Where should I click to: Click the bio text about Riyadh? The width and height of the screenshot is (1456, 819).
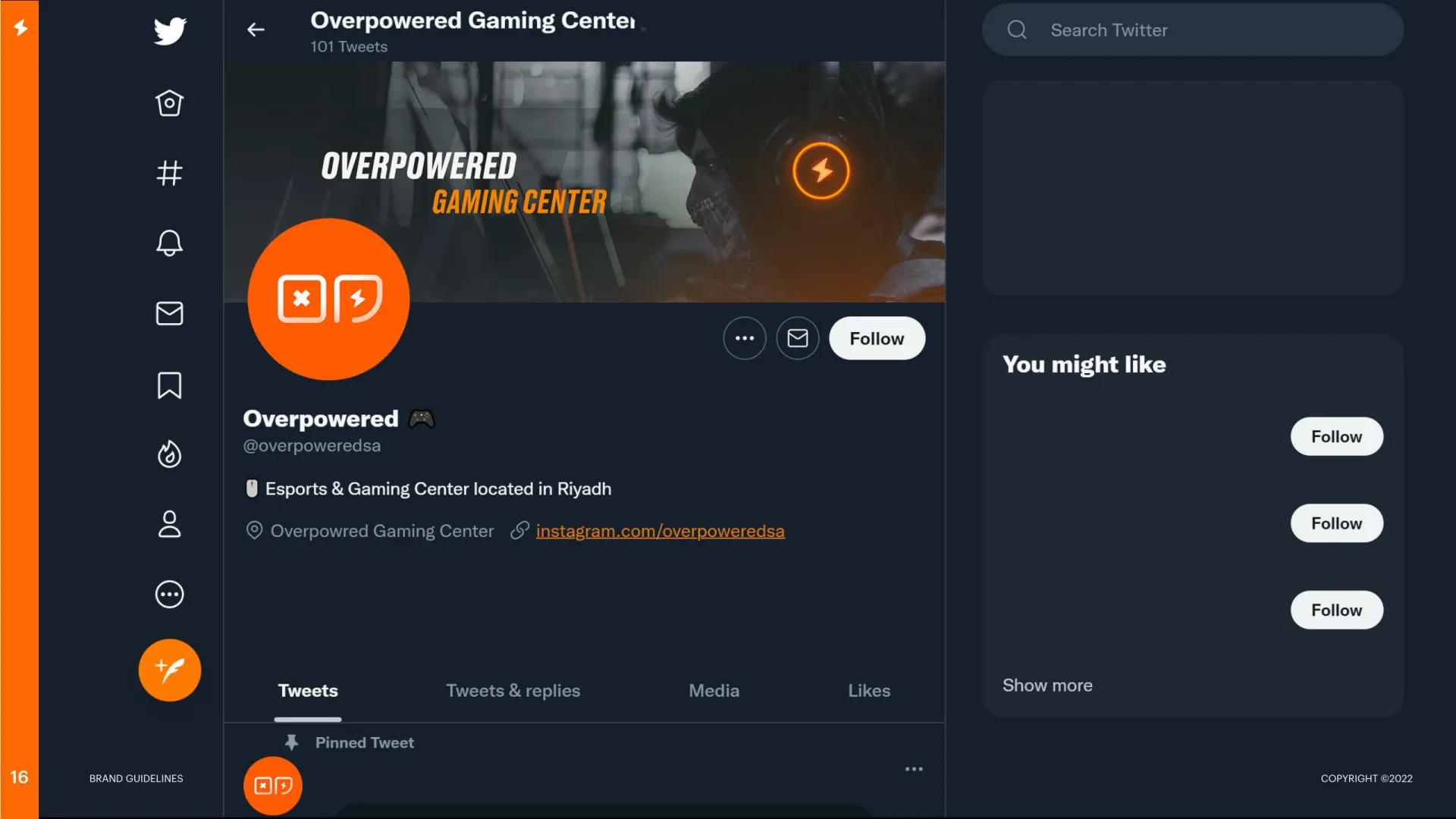438,489
